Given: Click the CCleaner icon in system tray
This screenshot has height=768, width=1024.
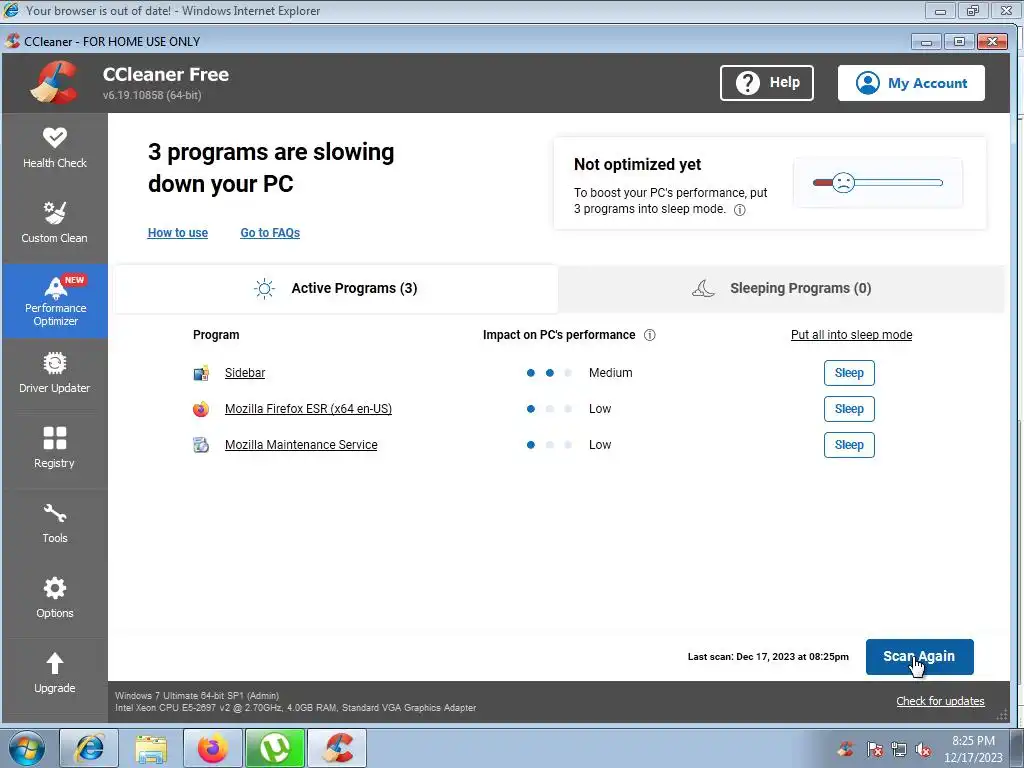Looking at the screenshot, I should 846,748.
